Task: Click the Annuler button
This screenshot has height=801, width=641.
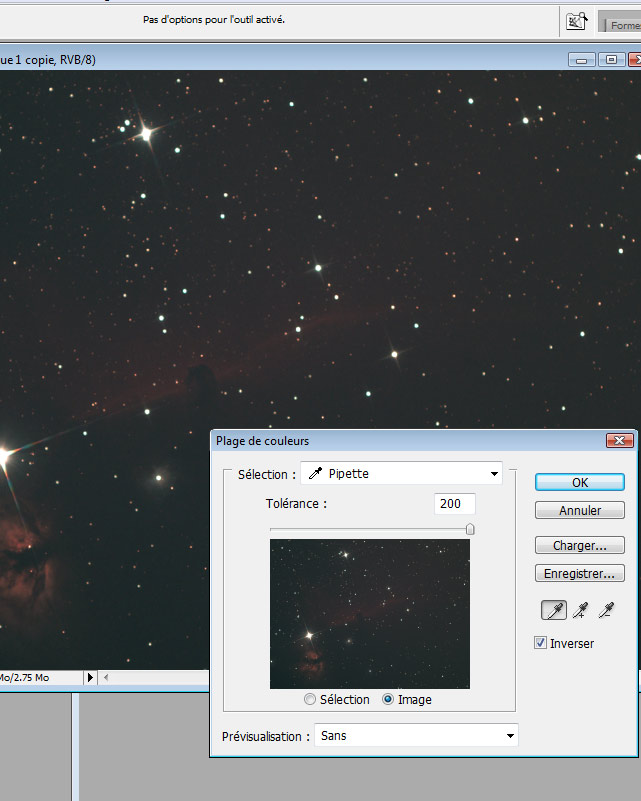Action: pyautogui.click(x=580, y=510)
